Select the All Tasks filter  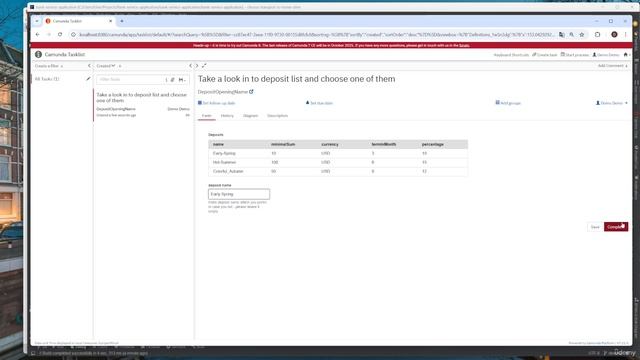pos(47,79)
